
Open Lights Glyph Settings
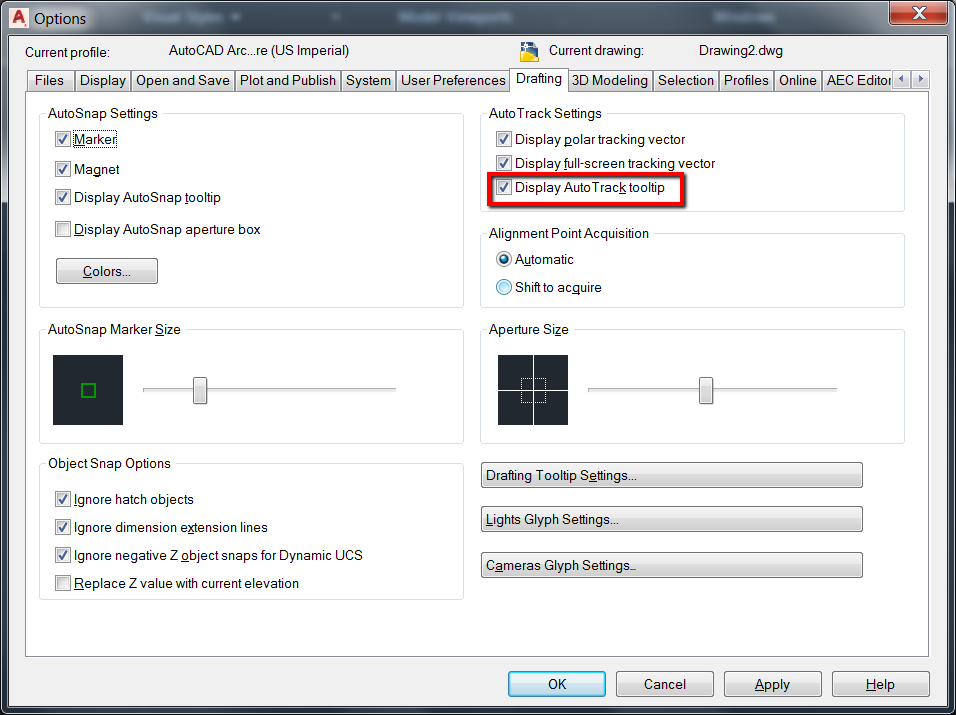click(670, 519)
